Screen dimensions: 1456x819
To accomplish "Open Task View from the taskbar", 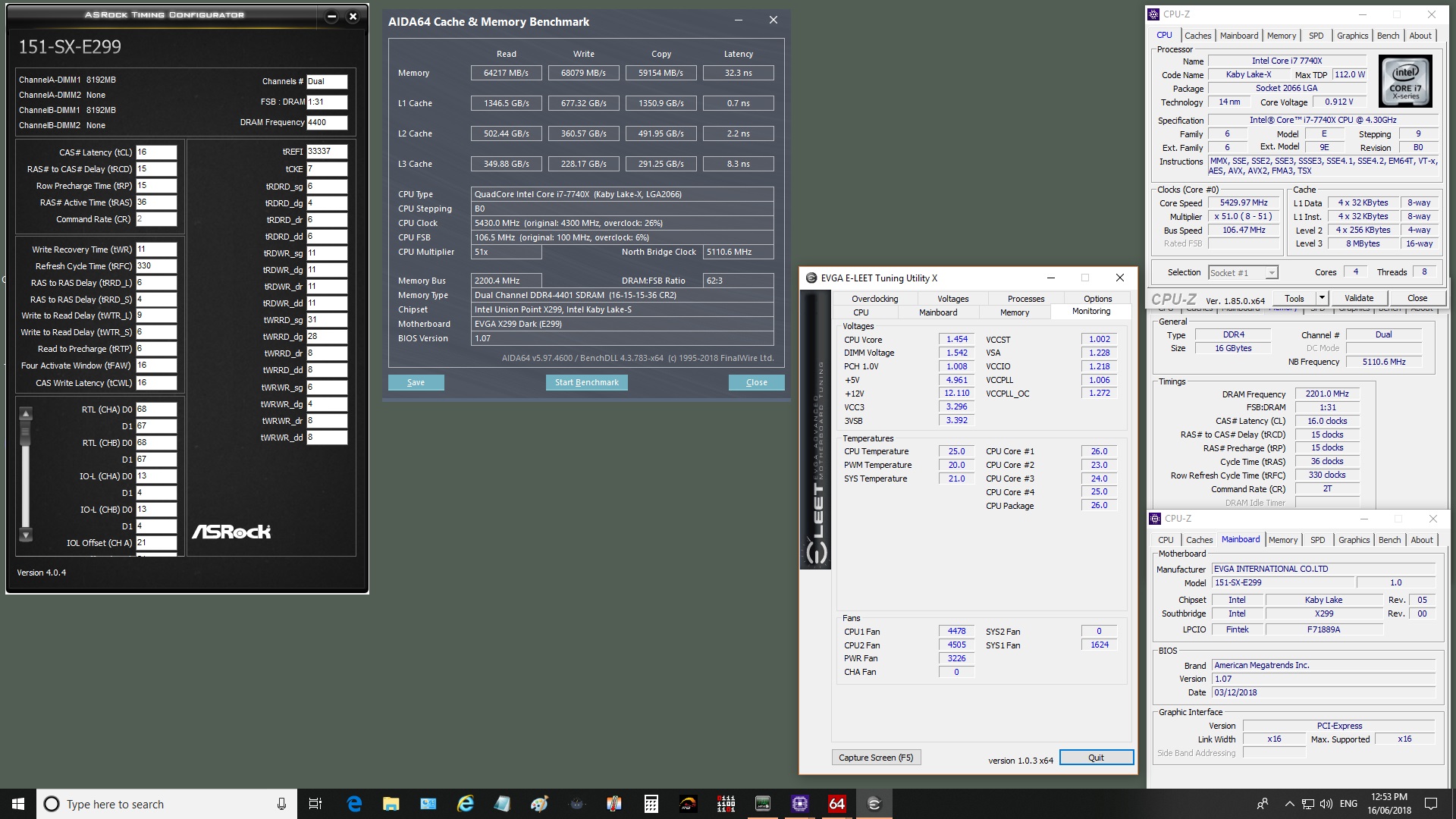I will coord(315,804).
